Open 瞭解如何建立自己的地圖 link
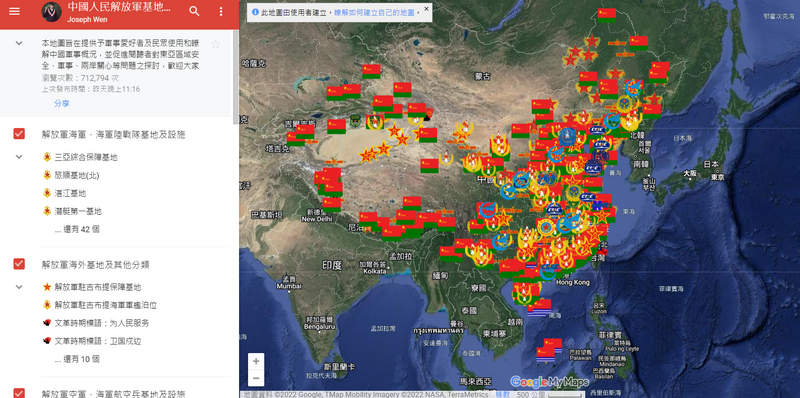The width and height of the screenshot is (800, 398). (x=375, y=13)
